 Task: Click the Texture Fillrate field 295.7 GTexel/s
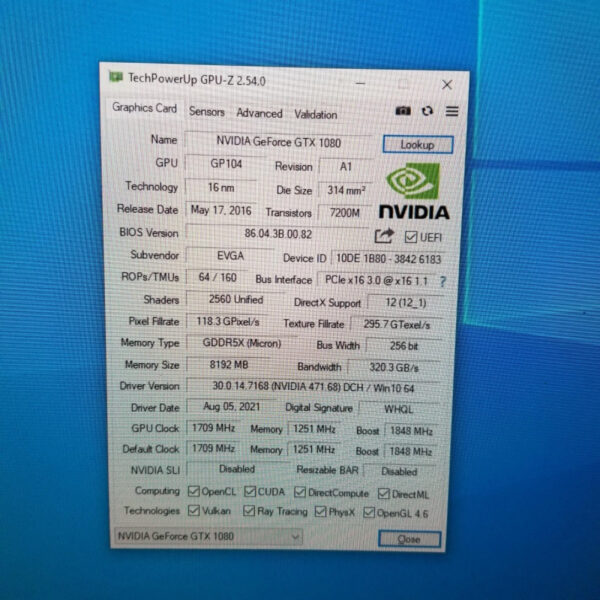click(397, 324)
